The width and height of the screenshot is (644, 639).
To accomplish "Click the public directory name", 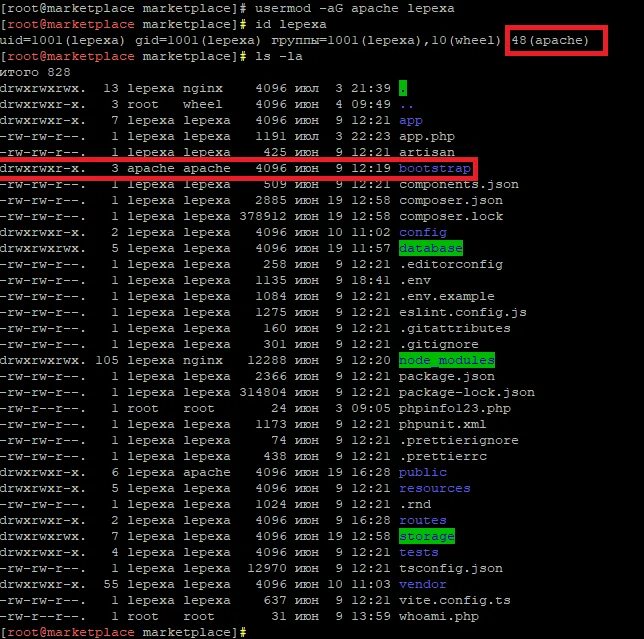I will pos(422,472).
